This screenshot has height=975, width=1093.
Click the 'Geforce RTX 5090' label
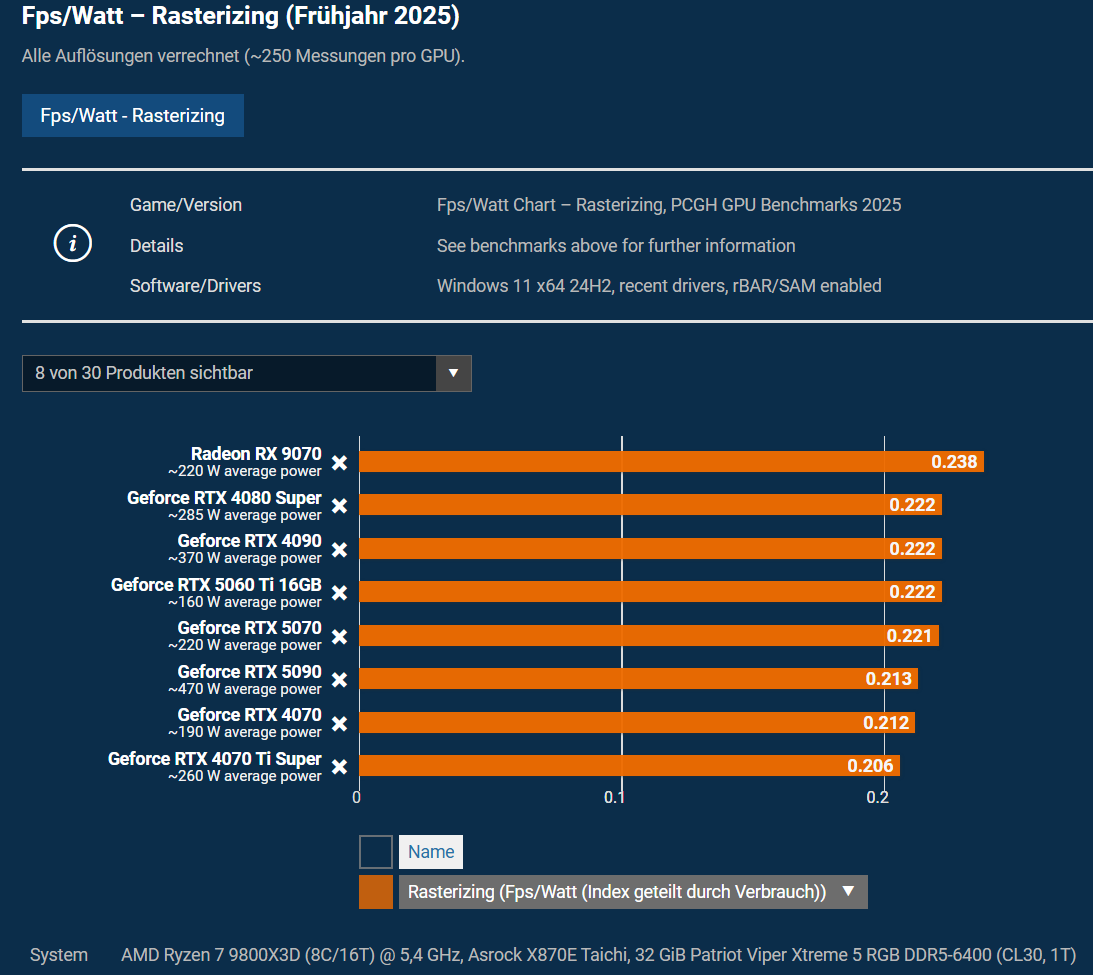click(250, 672)
